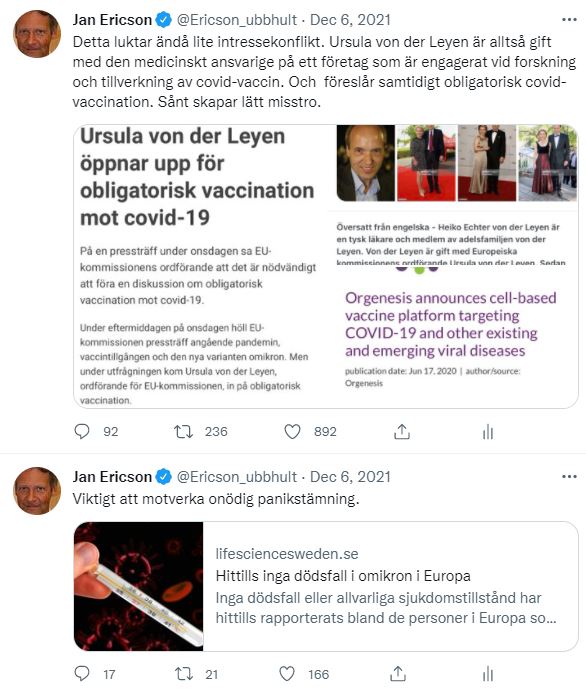Open @Ericson_ubbhult handle on second tweet
The image size is (586, 695).
click(x=237, y=477)
